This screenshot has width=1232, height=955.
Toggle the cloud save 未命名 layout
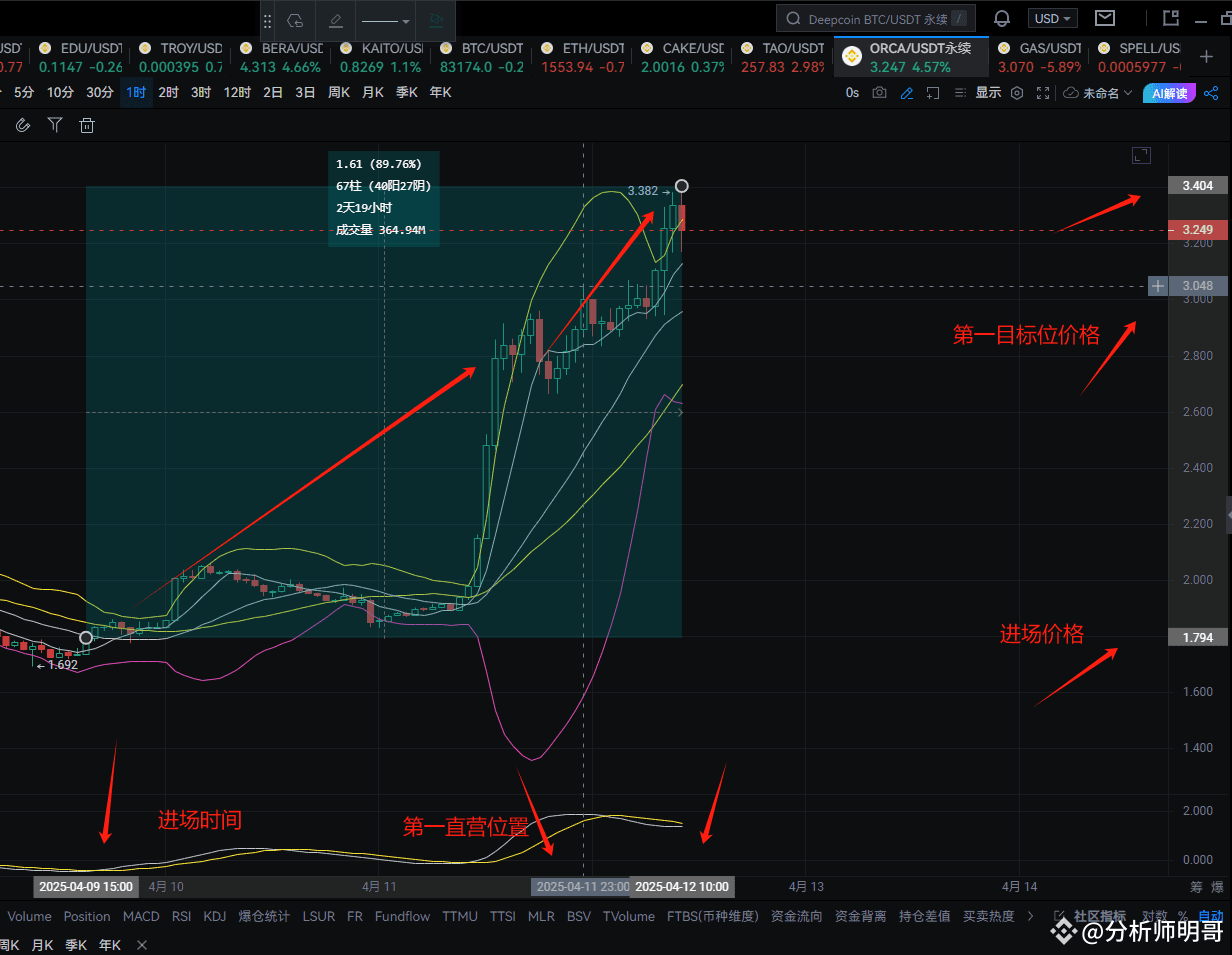click(1071, 92)
